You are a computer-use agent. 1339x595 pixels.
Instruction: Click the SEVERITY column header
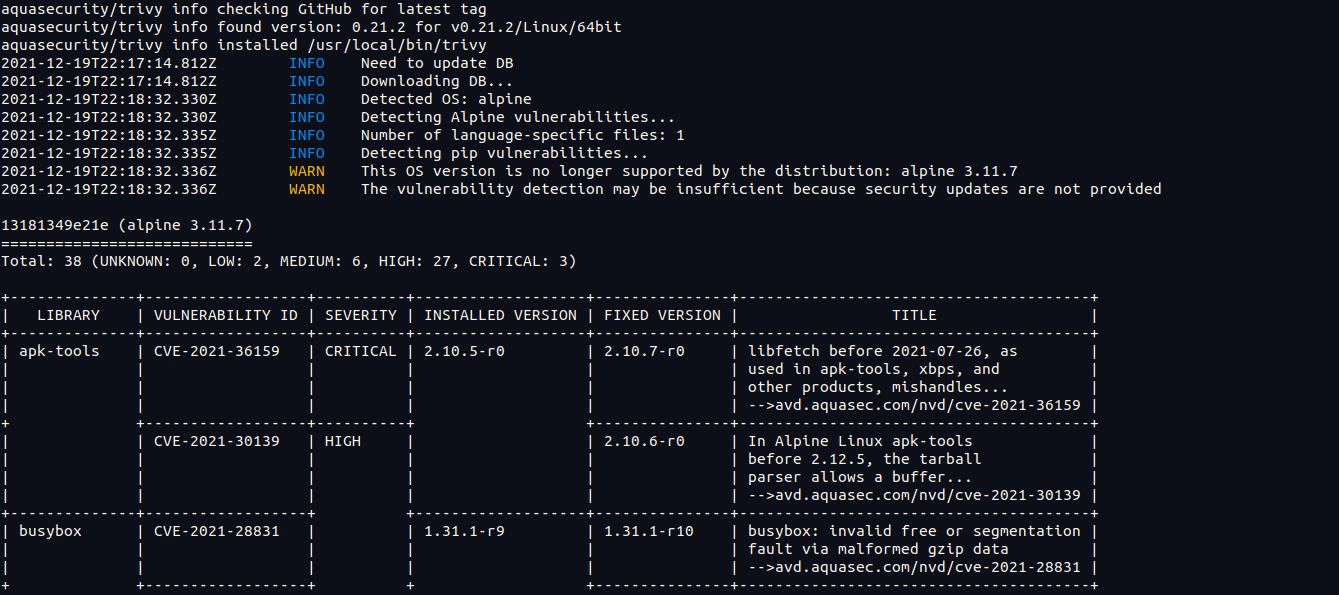tap(361, 315)
